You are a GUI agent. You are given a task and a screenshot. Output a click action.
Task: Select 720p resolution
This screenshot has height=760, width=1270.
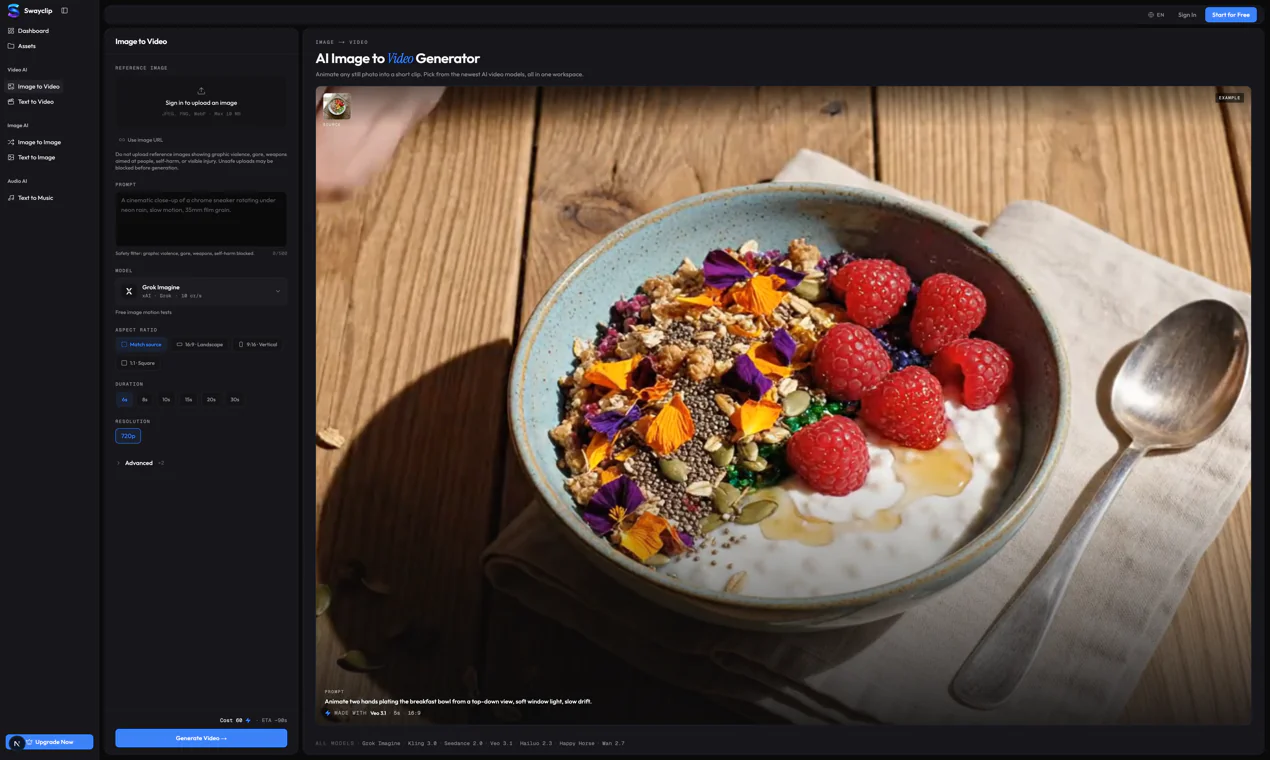pyautogui.click(x=128, y=436)
